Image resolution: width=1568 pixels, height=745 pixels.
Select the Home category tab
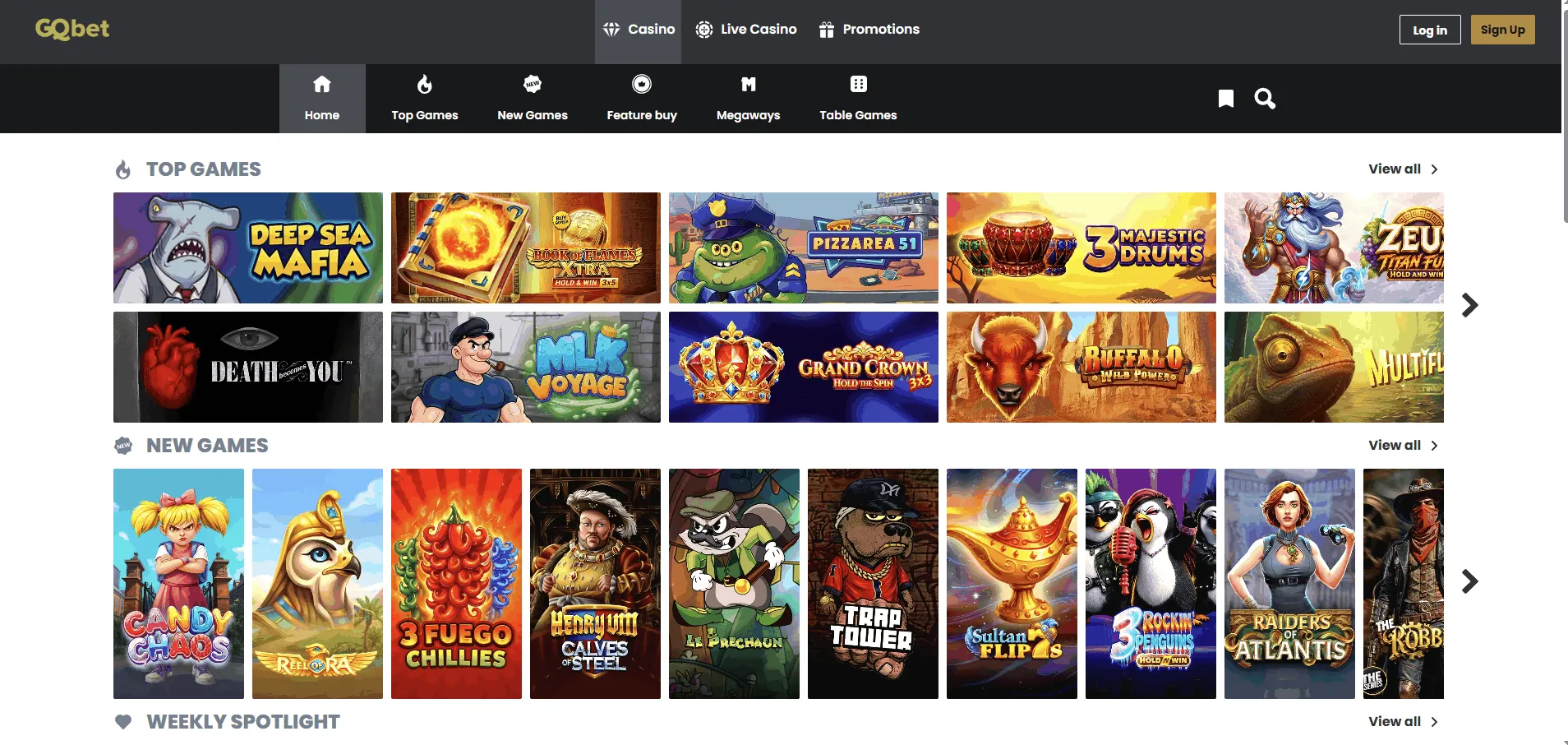point(322,99)
